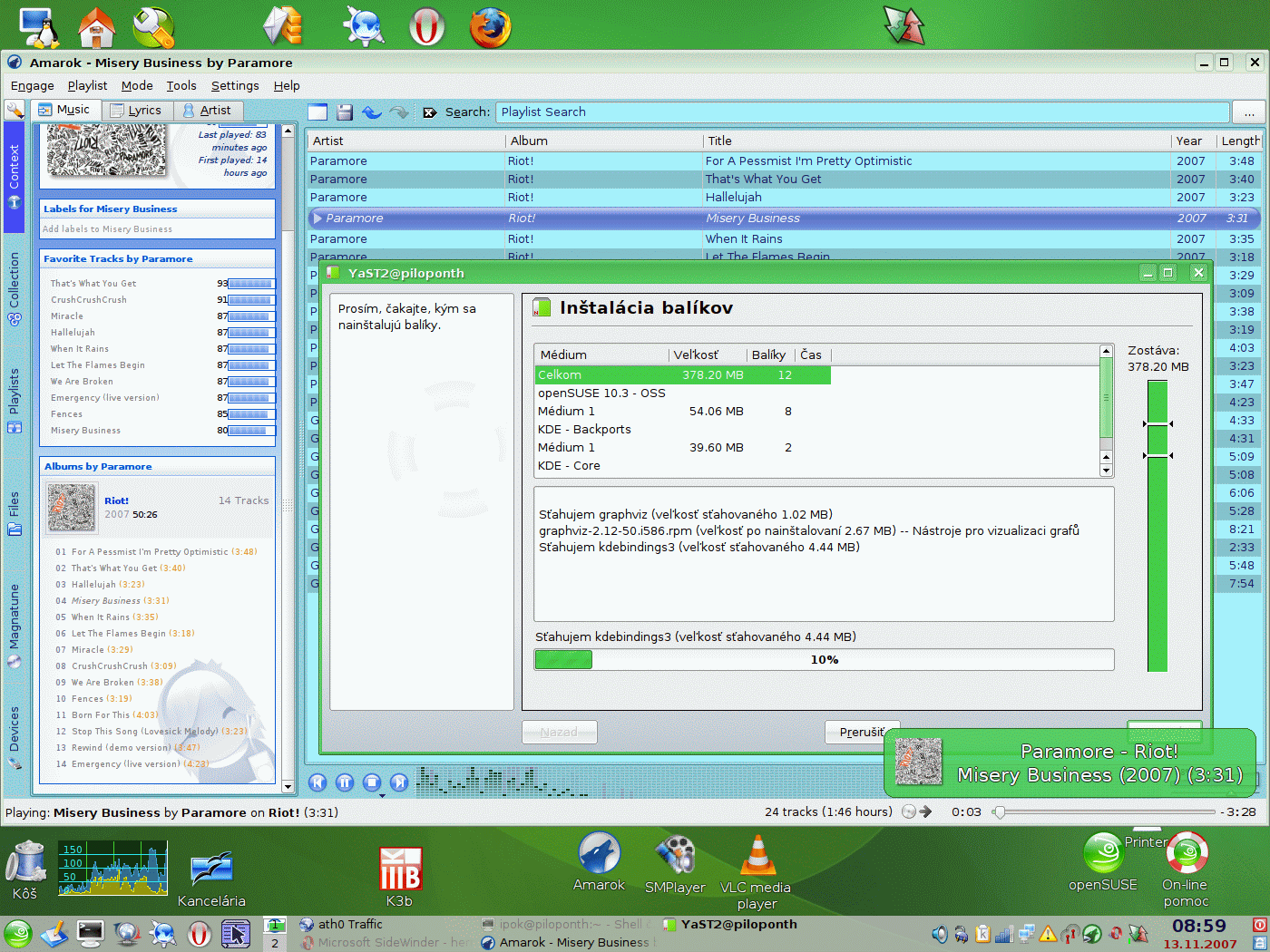Screen dimensions: 1270x952
Task: Open terminal from bottom panel
Action: tap(91, 933)
